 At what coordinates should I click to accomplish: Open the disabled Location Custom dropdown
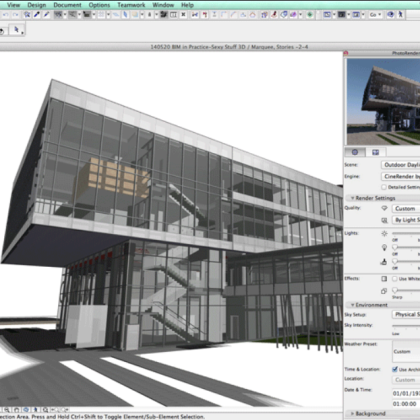[x=406, y=380]
